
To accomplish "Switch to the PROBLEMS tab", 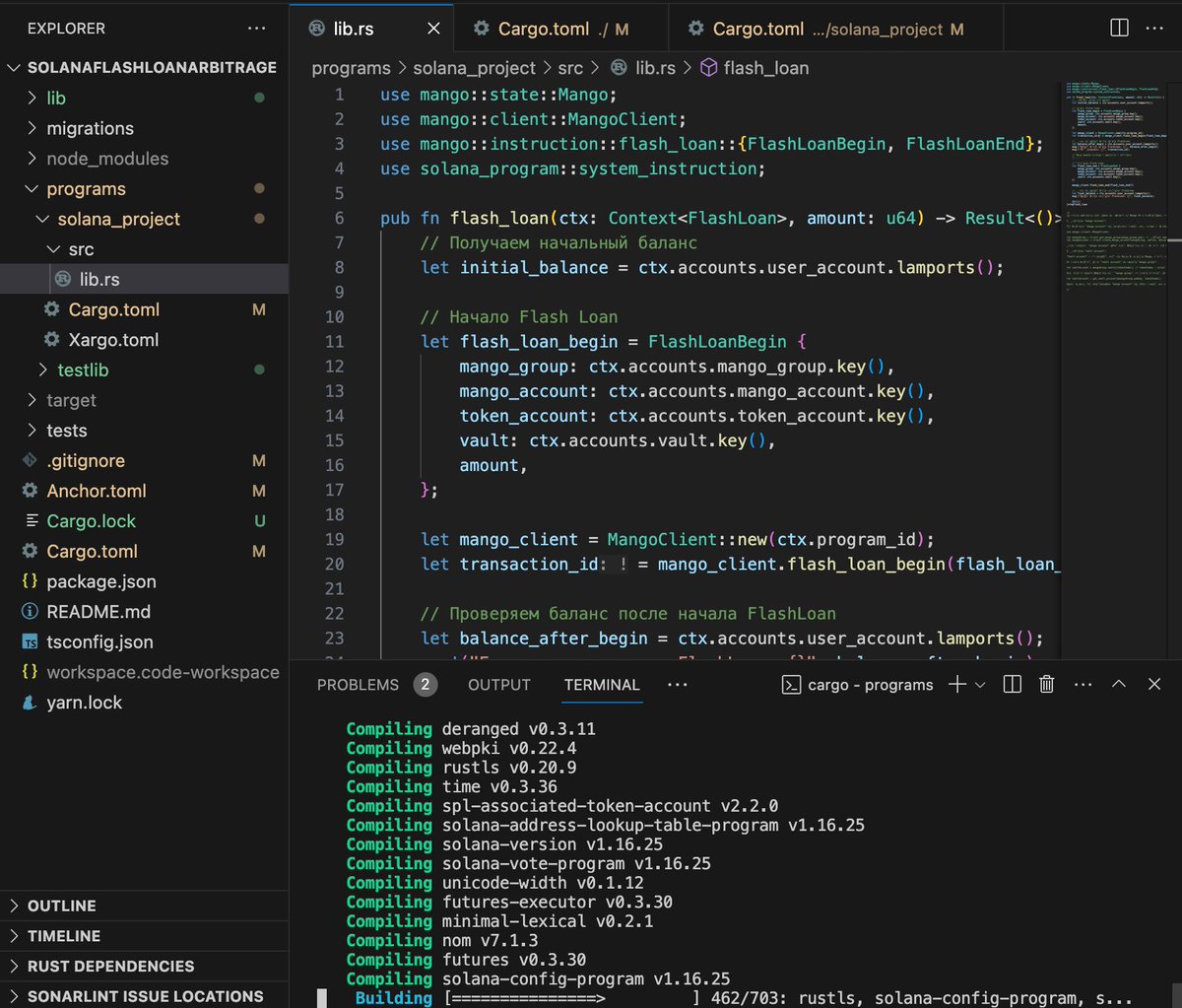I will tap(358, 684).
